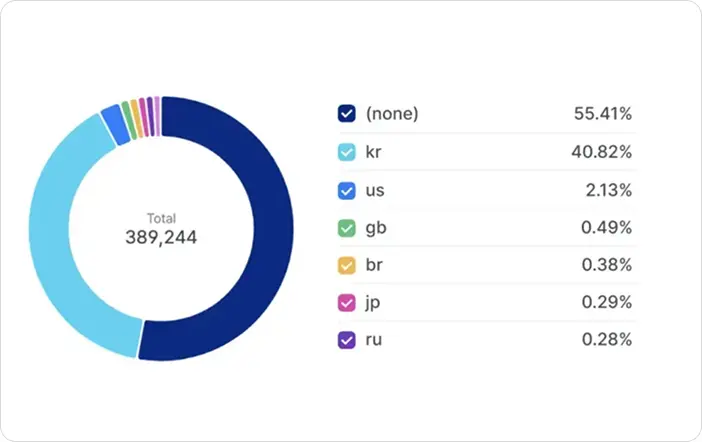This screenshot has width=702, height=442.
Task: Select the 40.82% value for kr
Action: point(601,152)
